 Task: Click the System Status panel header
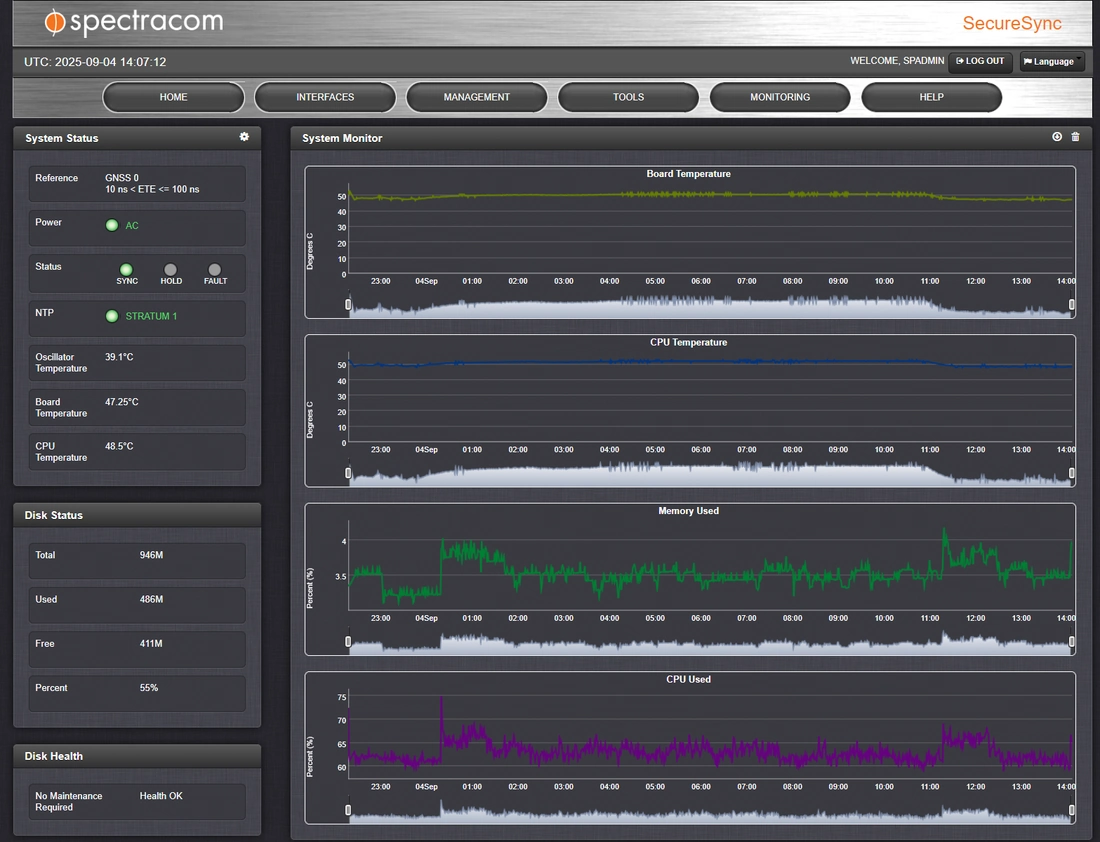point(137,138)
